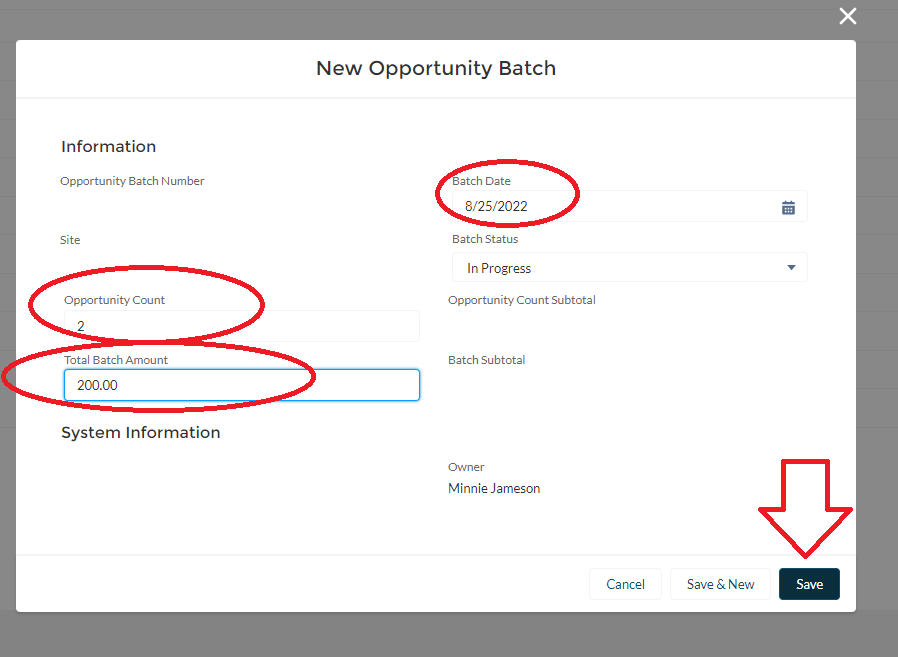The image size is (898, 657).
Task: Select the In Progress status combo box
Action: (x=620, y=268)
